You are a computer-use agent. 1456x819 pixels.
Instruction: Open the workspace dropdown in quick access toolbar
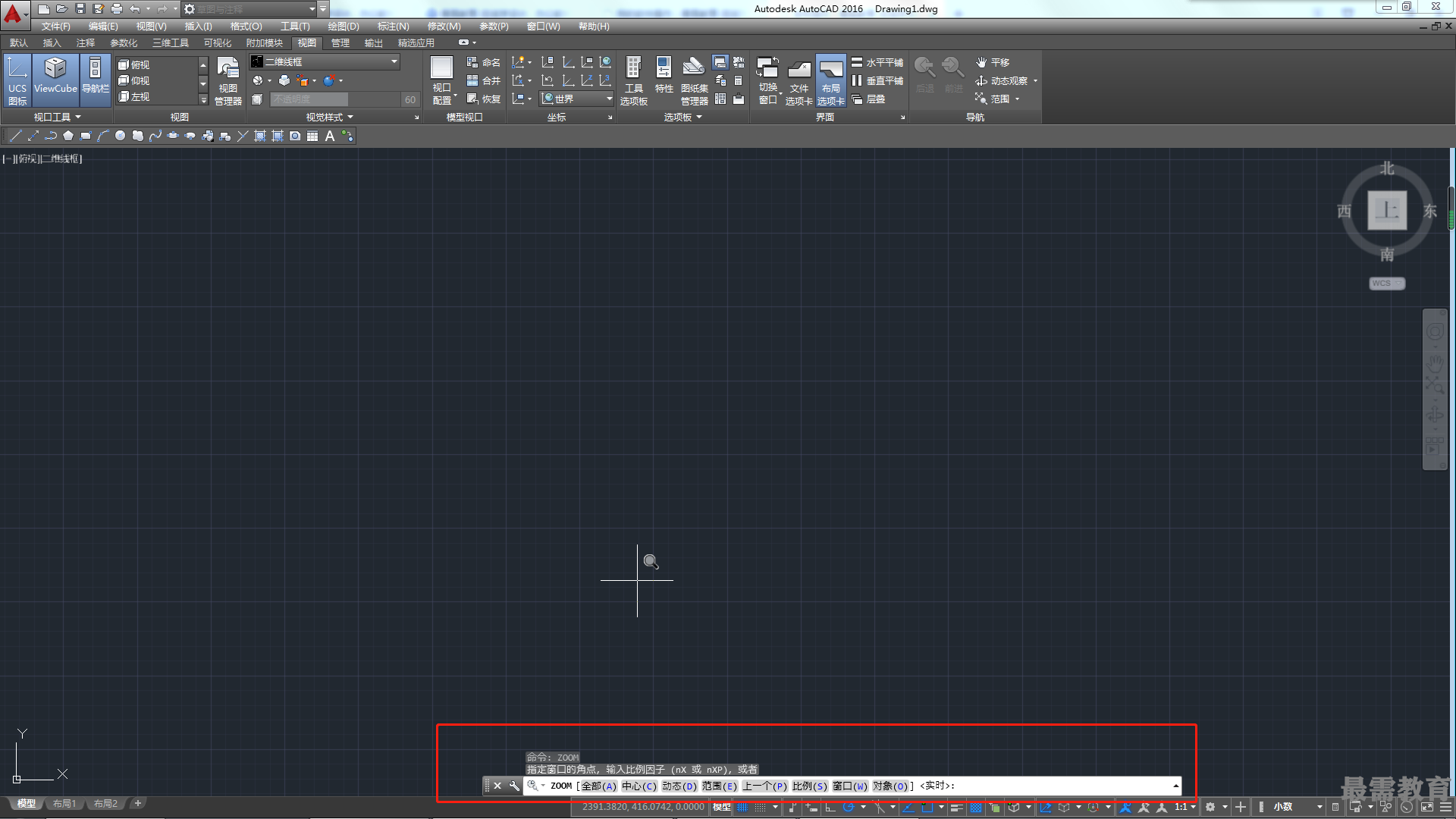(x=249, y=9)
